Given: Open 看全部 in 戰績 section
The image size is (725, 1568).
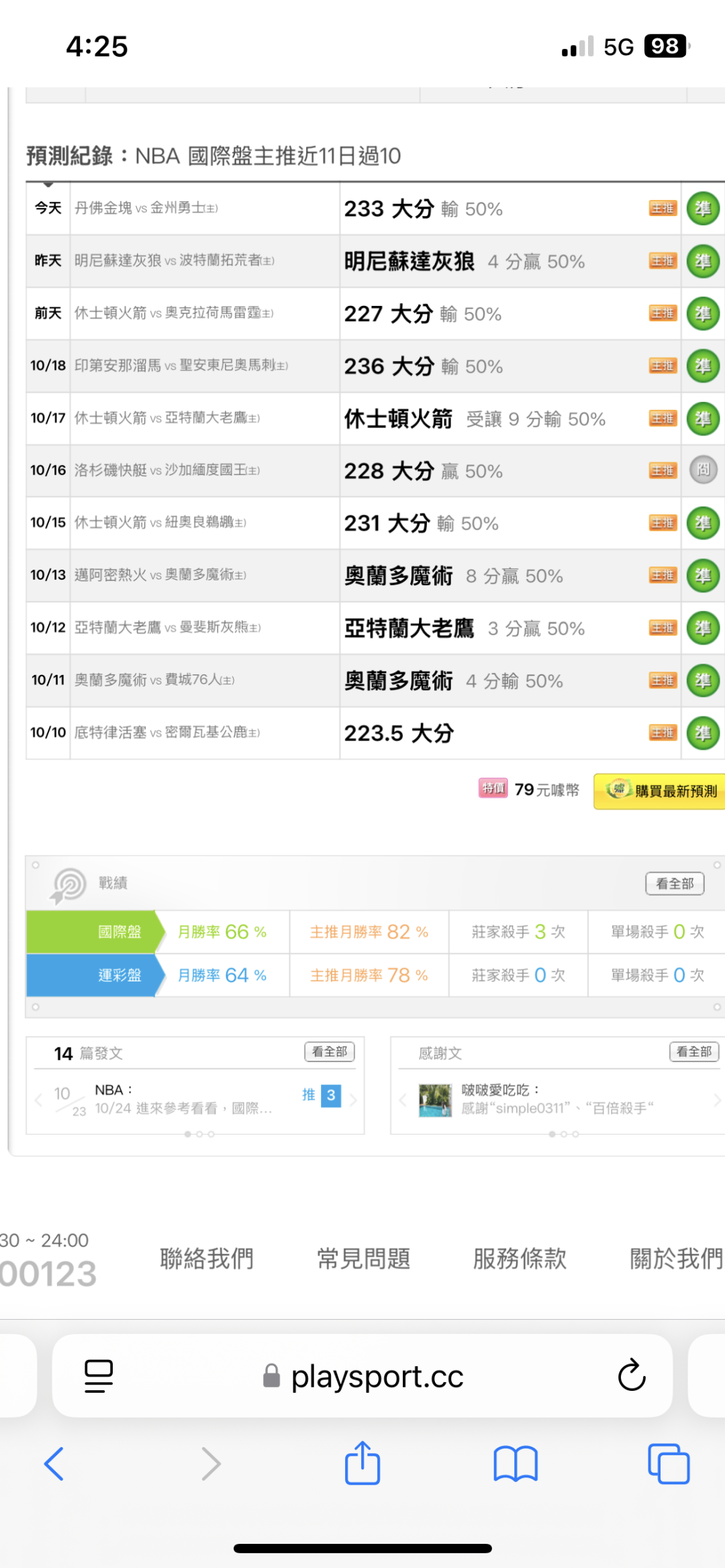Looking at the screenshot, I should point(675,884).
